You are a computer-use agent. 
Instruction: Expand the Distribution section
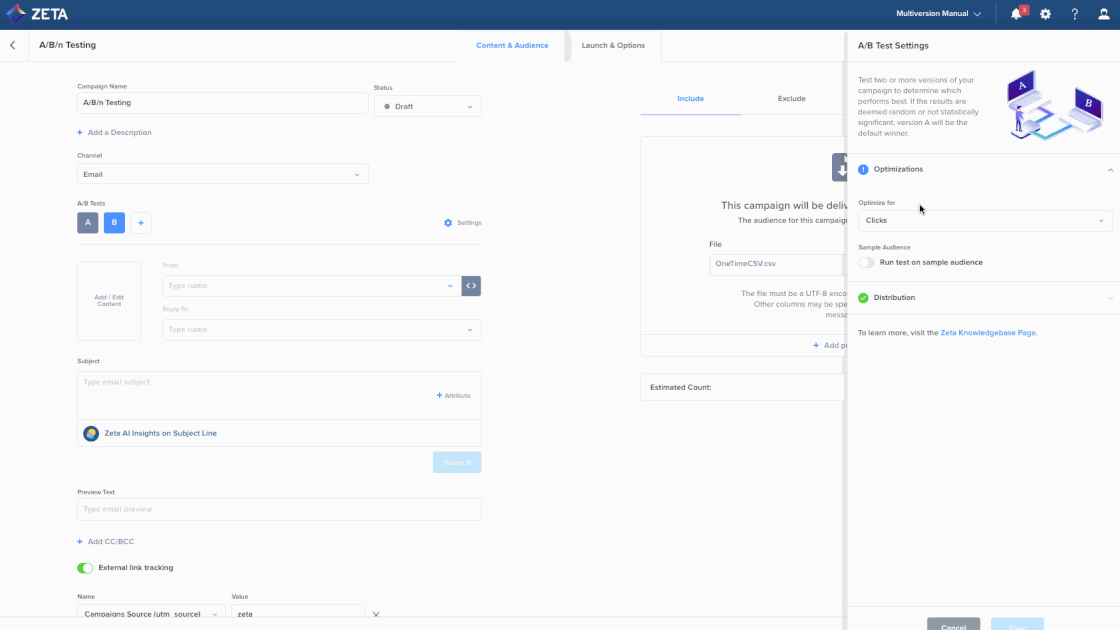point(984,298)
